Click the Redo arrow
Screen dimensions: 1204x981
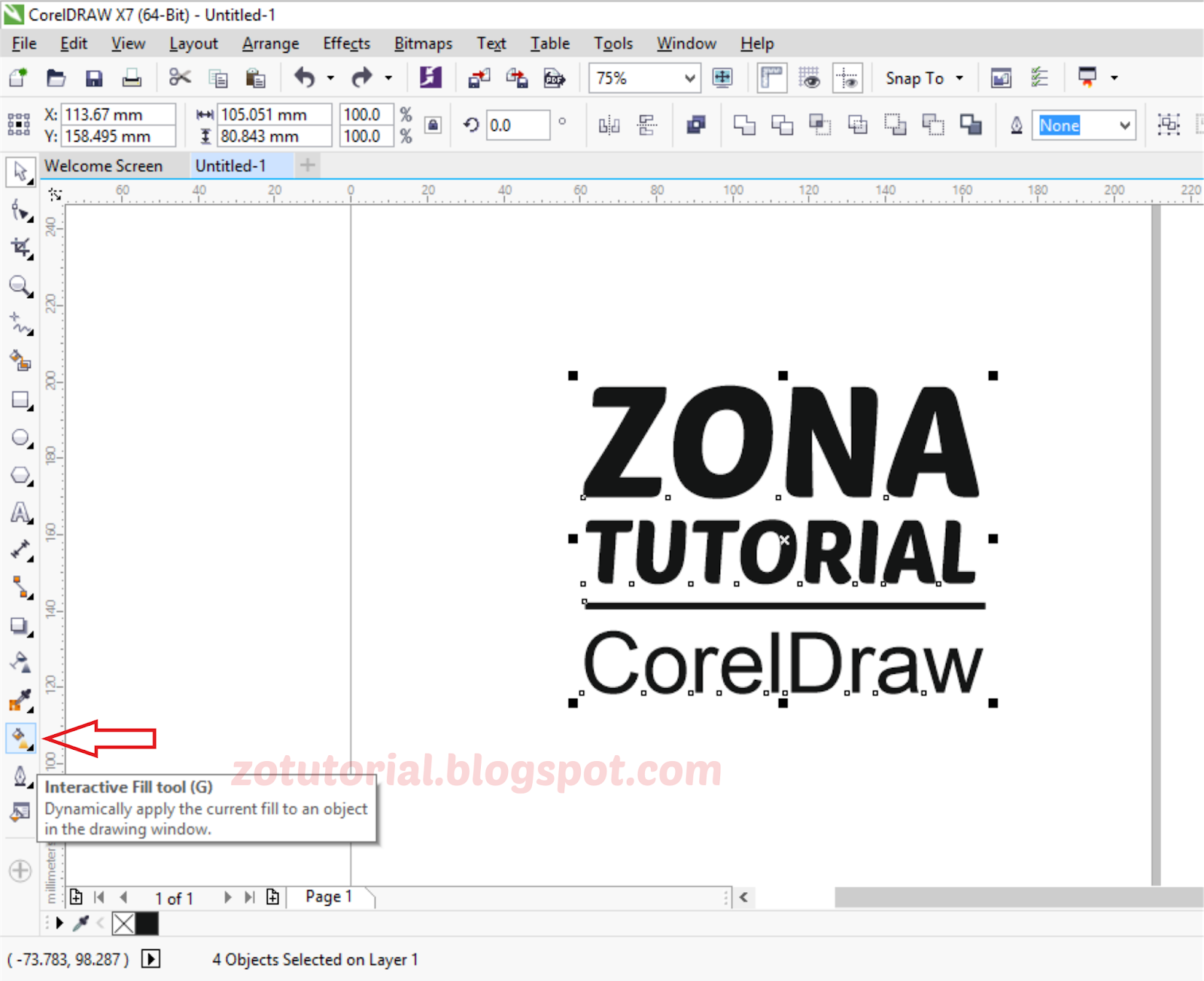click(x=362, y=78)
